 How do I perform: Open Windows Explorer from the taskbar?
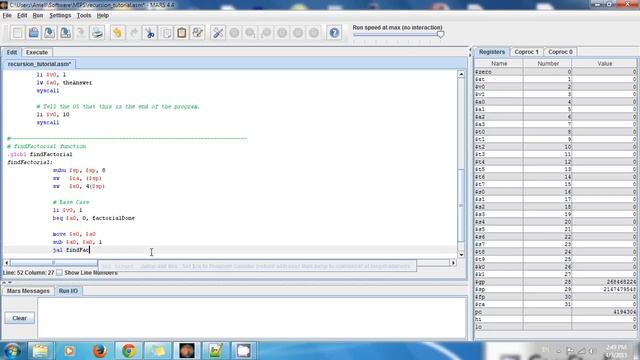[40, 351]
